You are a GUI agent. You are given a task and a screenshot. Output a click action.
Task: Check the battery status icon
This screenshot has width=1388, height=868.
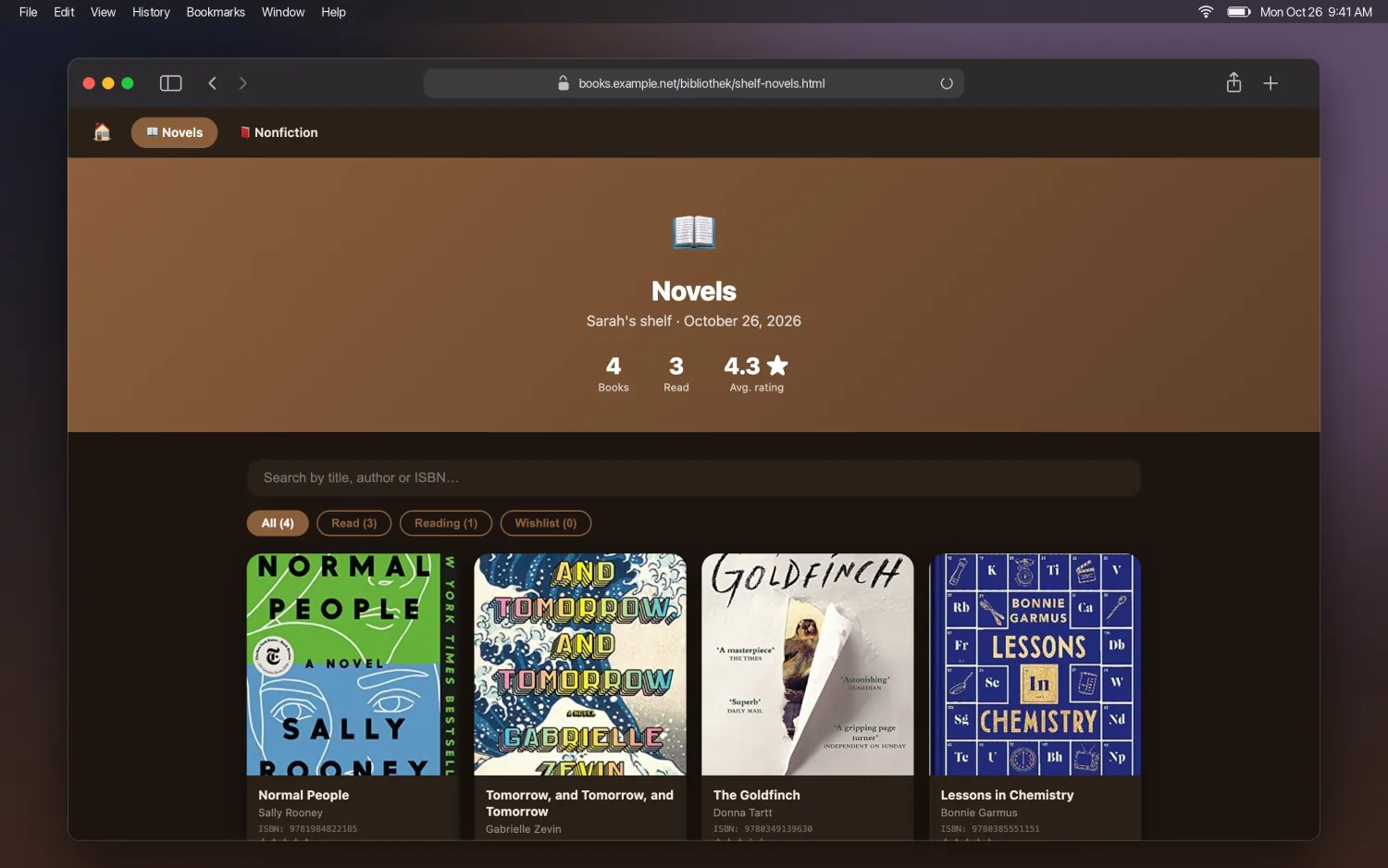pos(1239,12)
